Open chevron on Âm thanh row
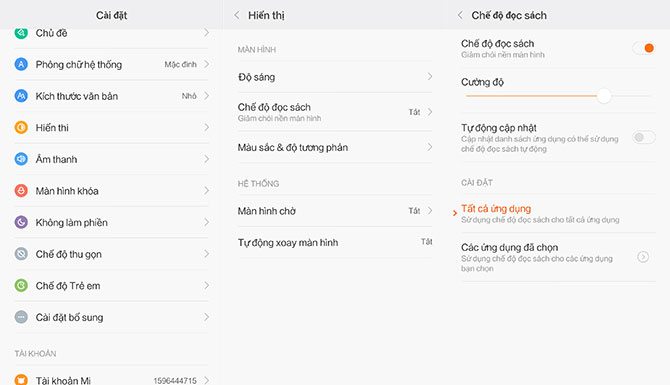This screenshot has width=670, height=385. click(206, 159)
